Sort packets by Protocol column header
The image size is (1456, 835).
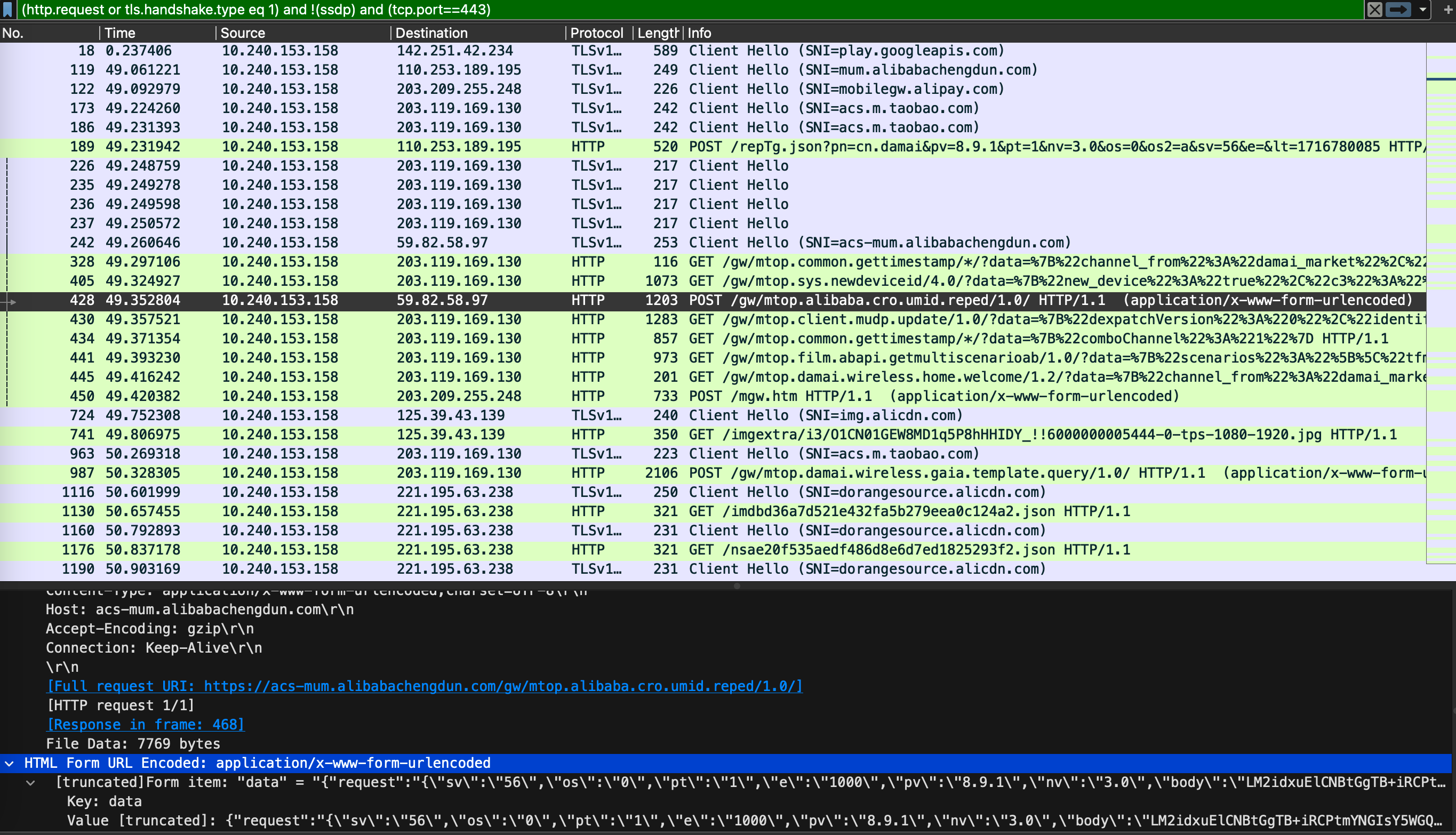pos(596,33)
